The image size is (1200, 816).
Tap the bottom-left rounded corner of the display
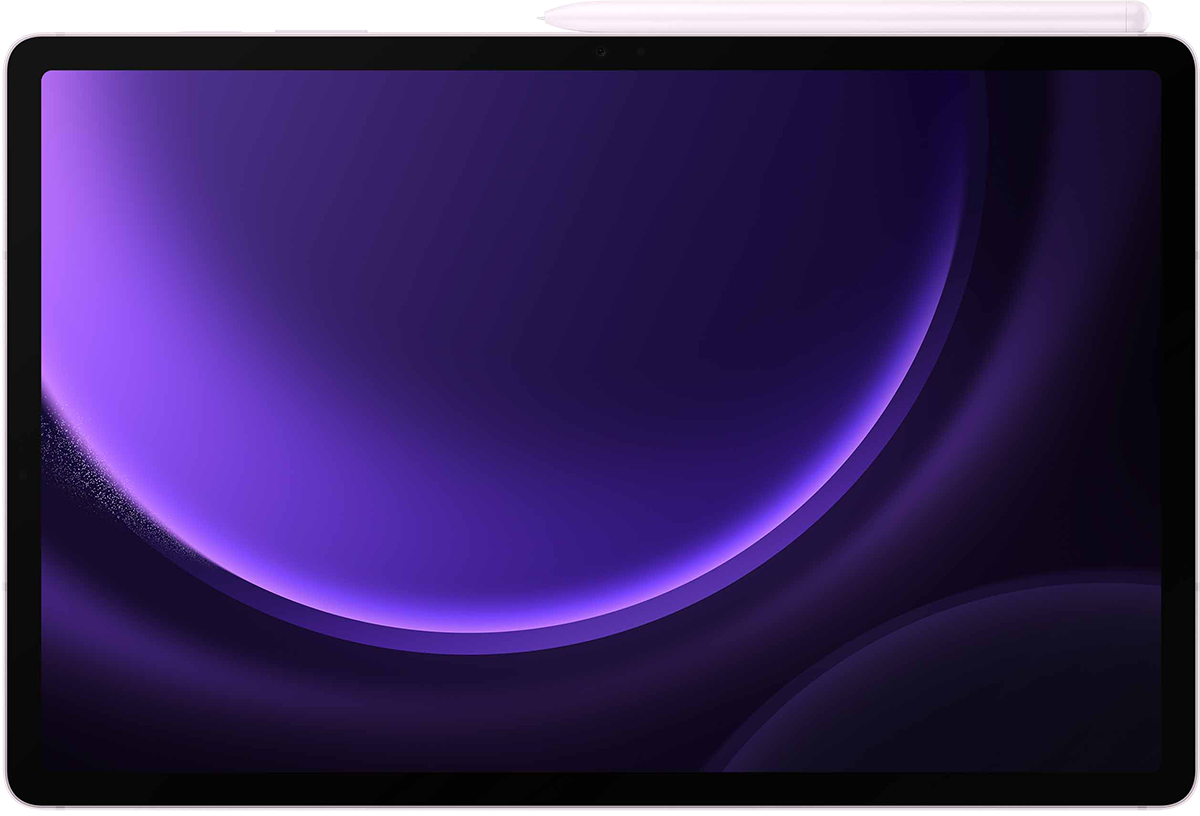(47, 766)
